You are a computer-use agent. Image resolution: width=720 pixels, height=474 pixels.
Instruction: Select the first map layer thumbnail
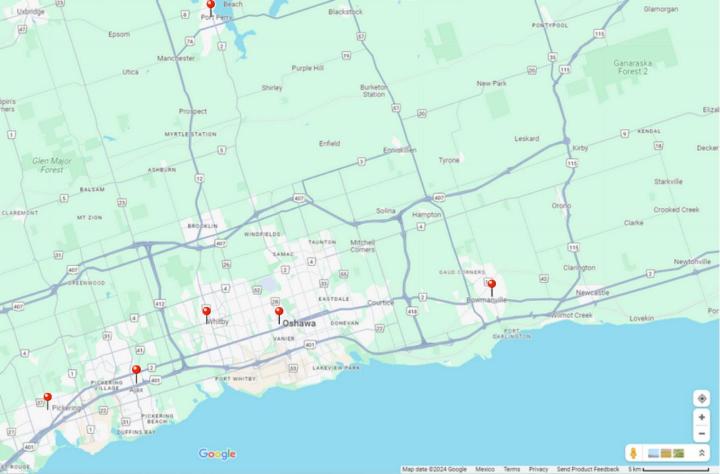[653, 453]
